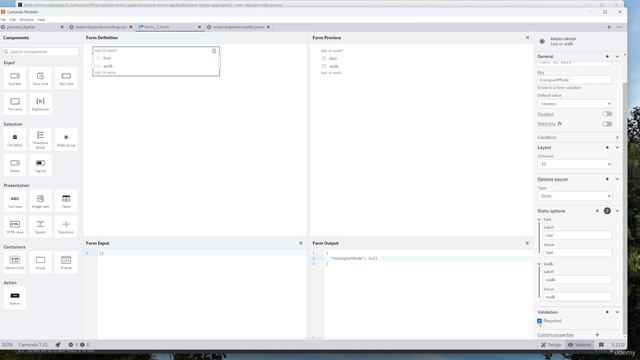Select taxi radio in Form Definition

point(98,58)
